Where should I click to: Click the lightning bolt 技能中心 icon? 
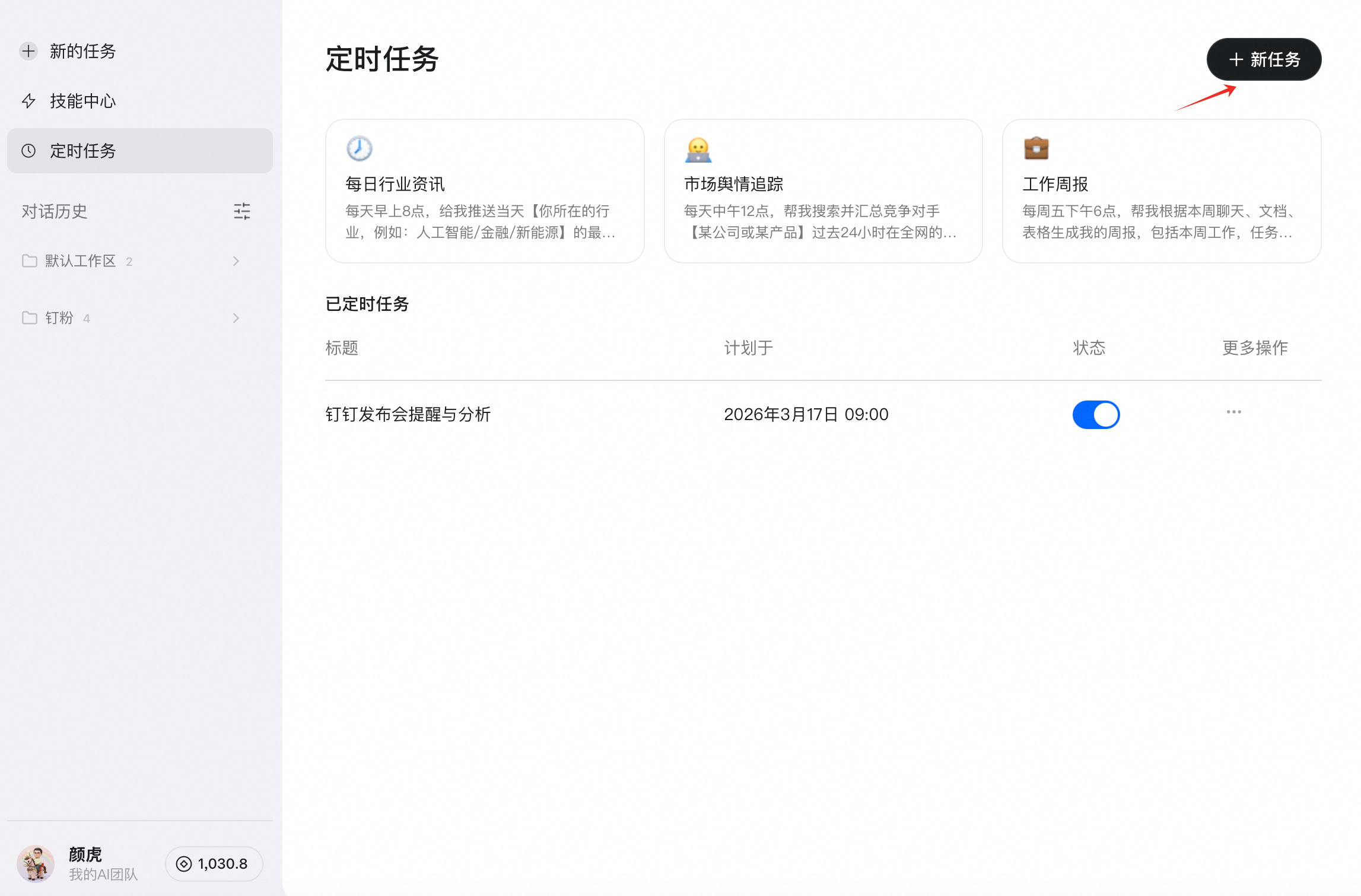coord(28,101)
